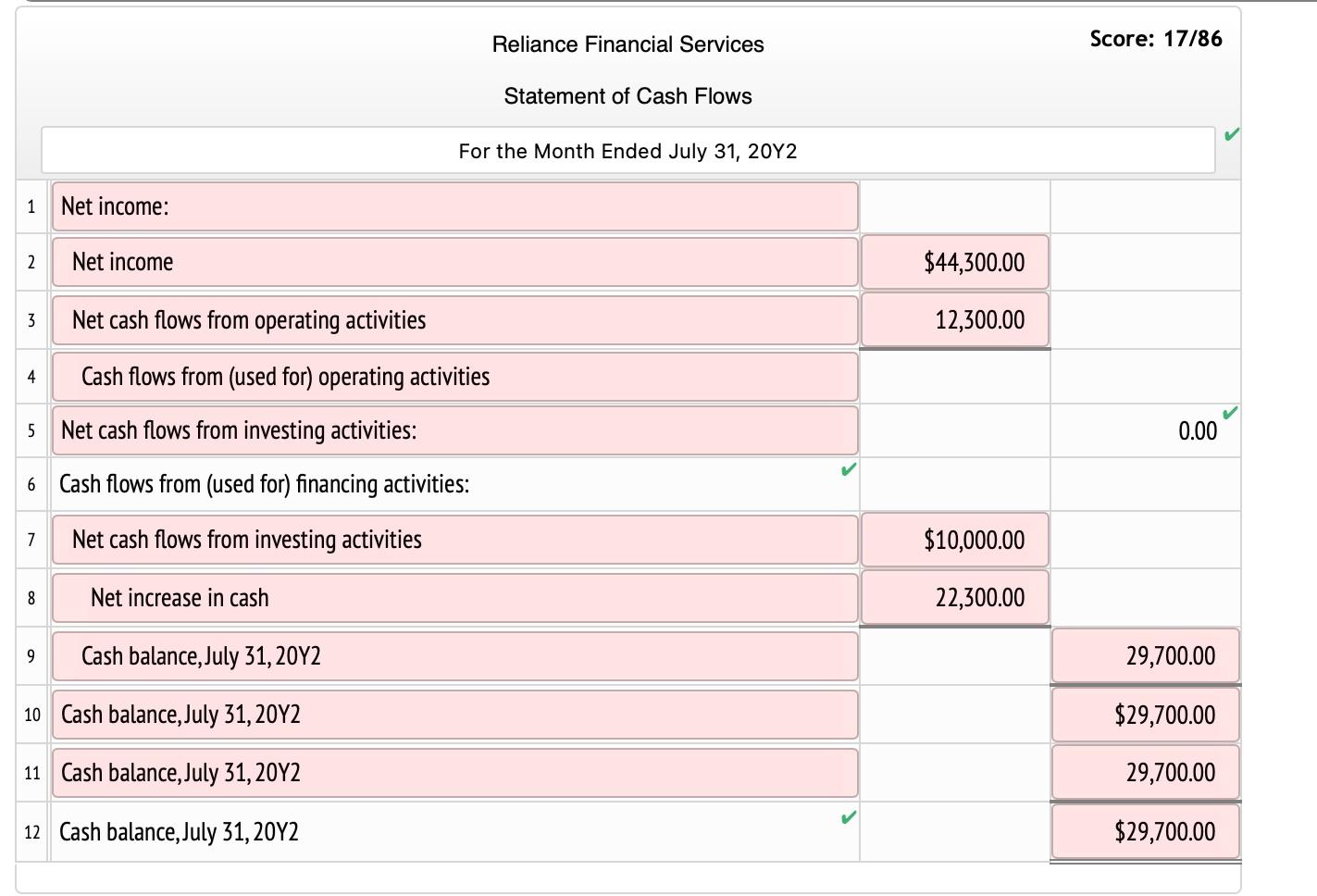Click the row number 12
The width and height of the screenshot is (1317, 896).
(x=32, y=832)
